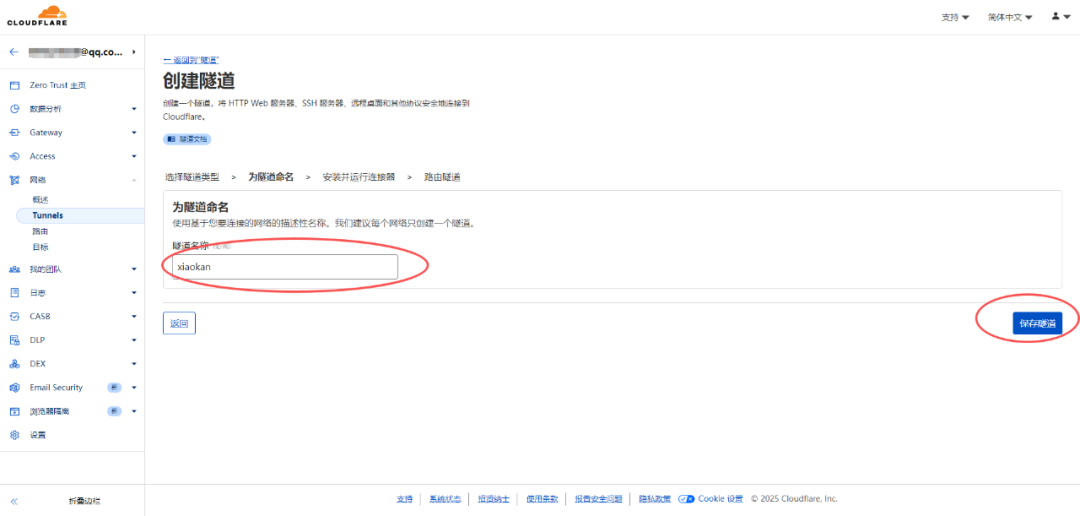Image resolution: width=1080 pixels, height=516 pixels.
Task: Select 目标 under 网络
Action: [x=40, y=247]
